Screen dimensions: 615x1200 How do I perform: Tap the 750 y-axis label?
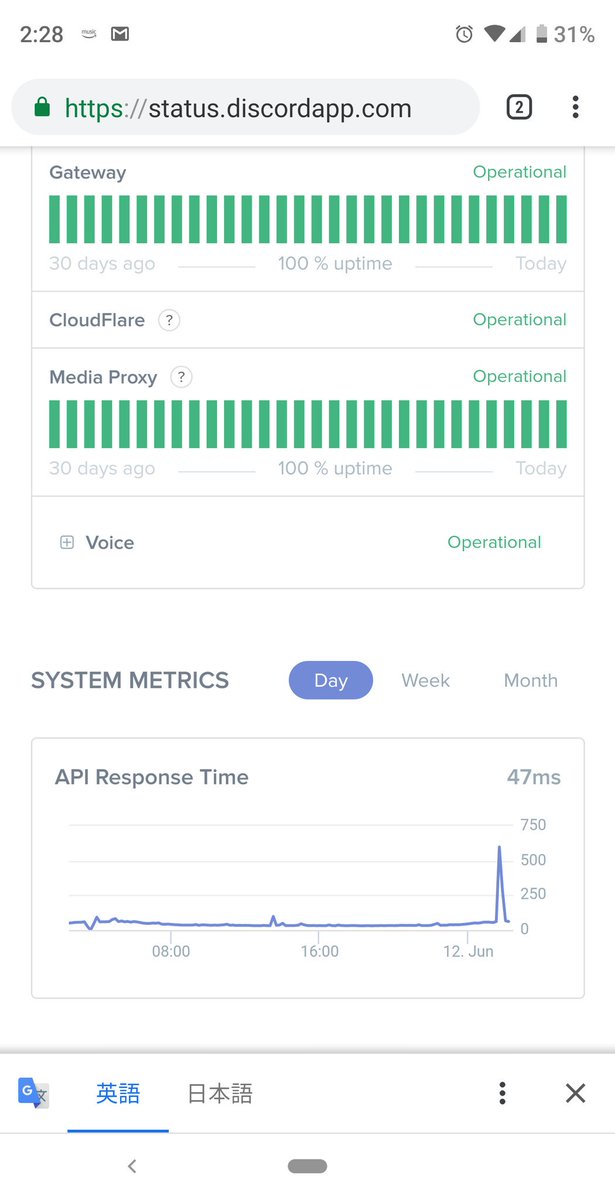pyautogui.click(x=534, y=825)
